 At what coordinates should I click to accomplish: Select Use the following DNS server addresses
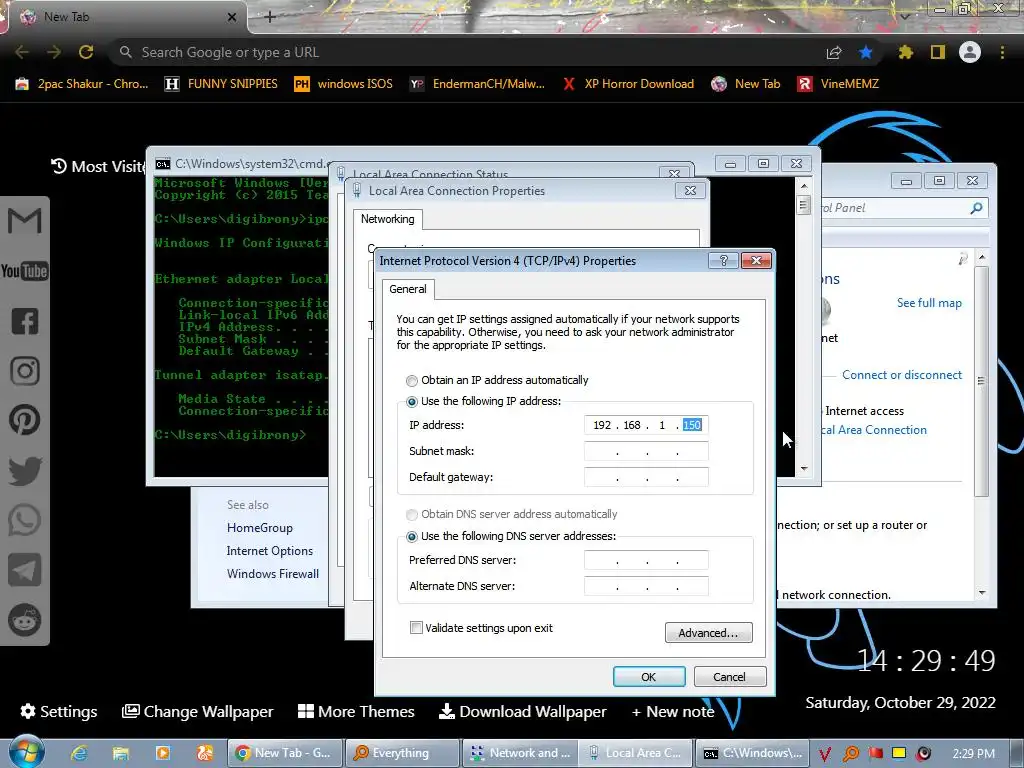(x=412, y=537)
